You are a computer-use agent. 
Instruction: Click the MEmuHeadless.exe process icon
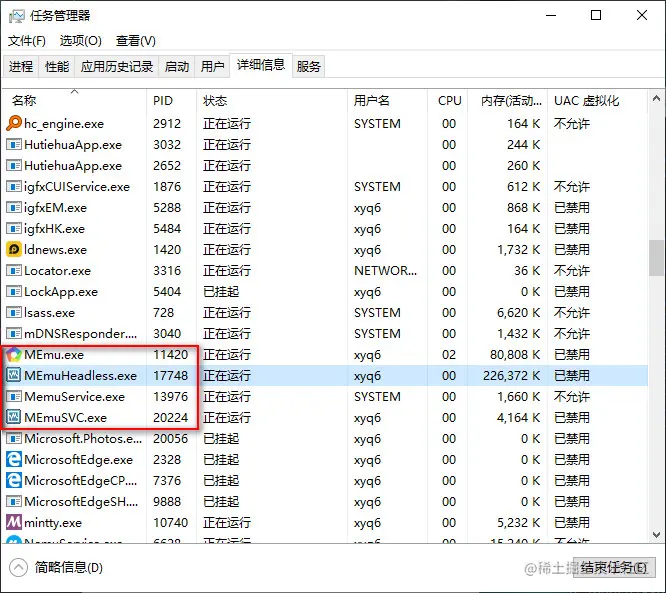coord(14,376)
